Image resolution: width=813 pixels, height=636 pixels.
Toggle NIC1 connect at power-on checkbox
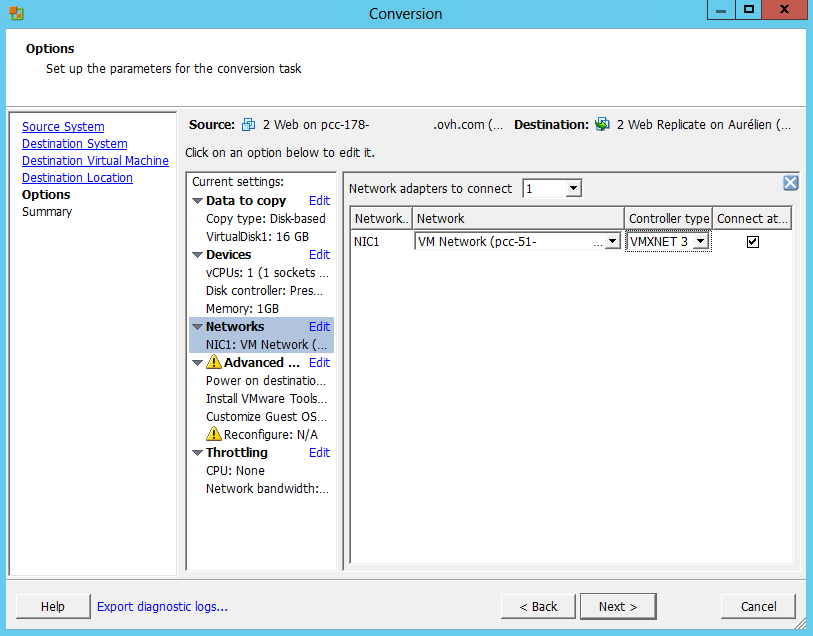click(753, 242)
